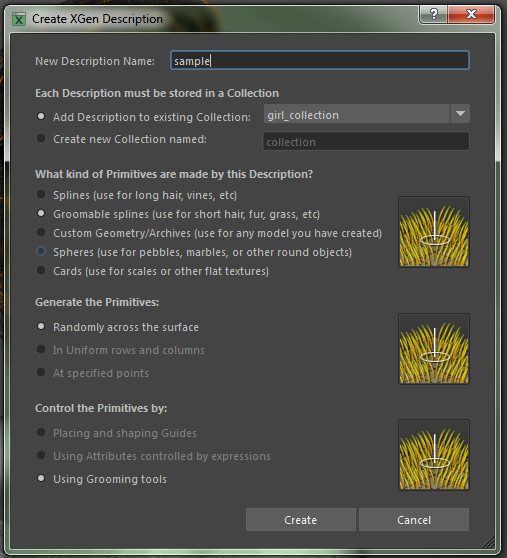507x558 pixels.
Task: Click the Control Primitives preview image
Action: 434,455
